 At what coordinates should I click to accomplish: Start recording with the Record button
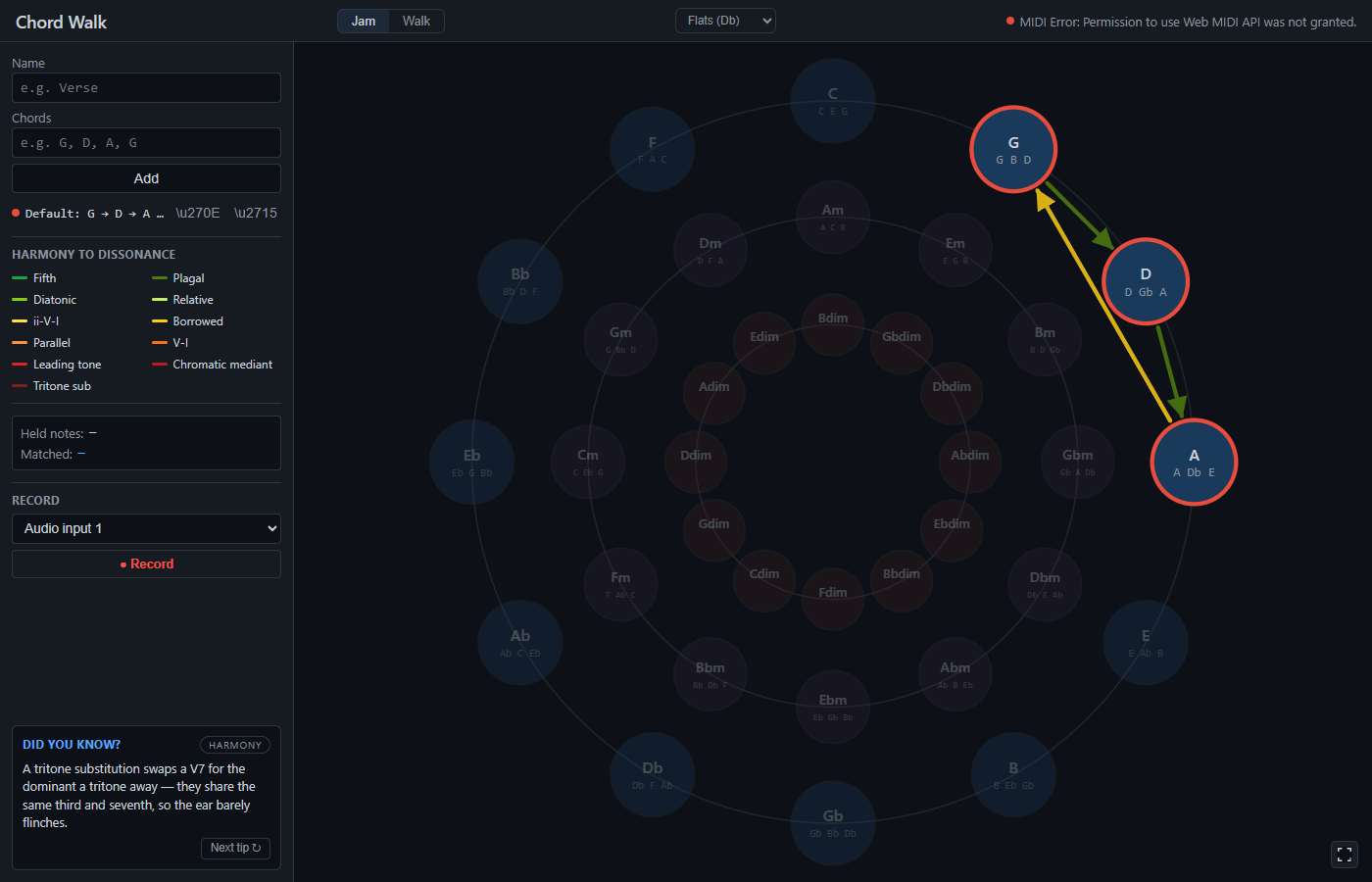[146, 563]
